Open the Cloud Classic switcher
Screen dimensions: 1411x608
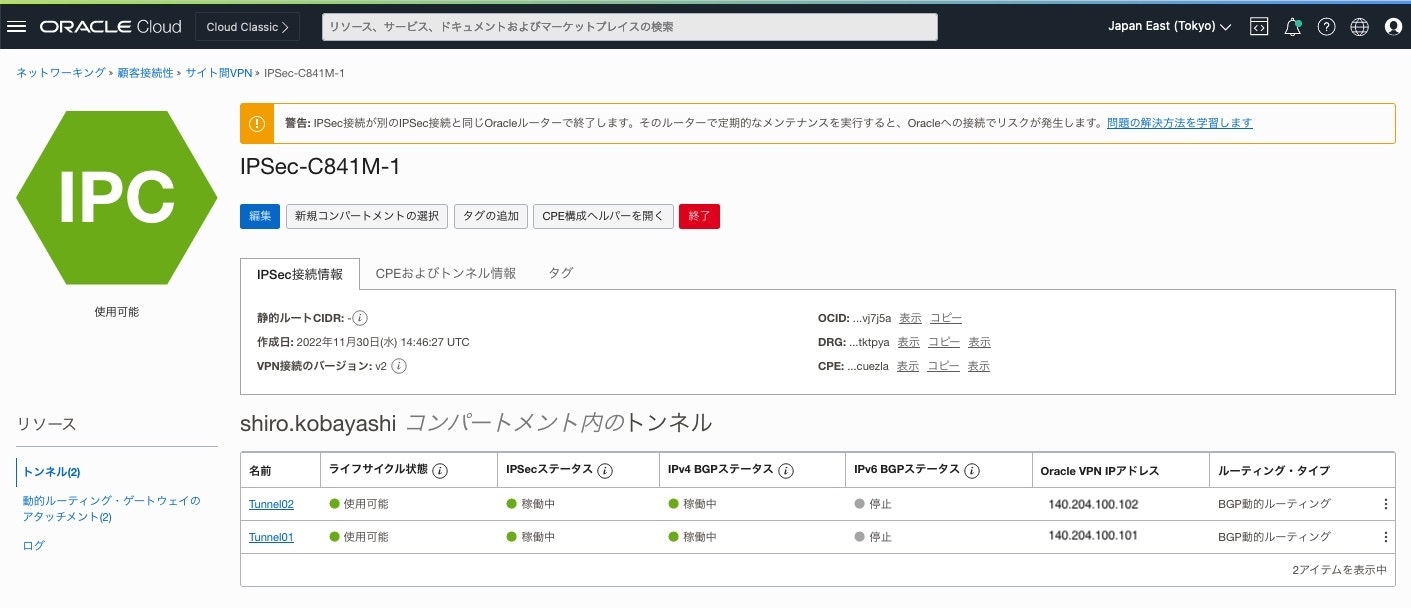click(x=247, y=27)
